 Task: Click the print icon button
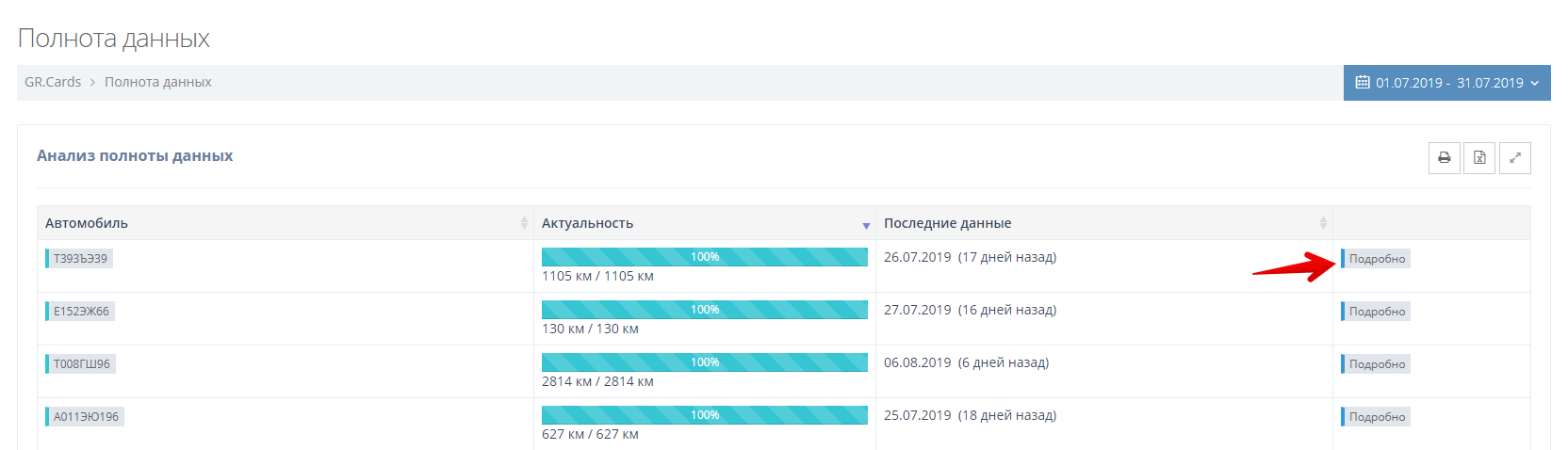point(1444,158)
